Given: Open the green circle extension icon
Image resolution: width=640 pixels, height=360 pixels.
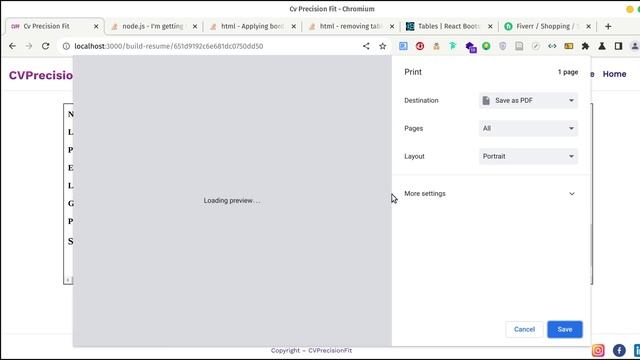Looking at the screenshot, I should pyautogui.click(x=486, y=46).
